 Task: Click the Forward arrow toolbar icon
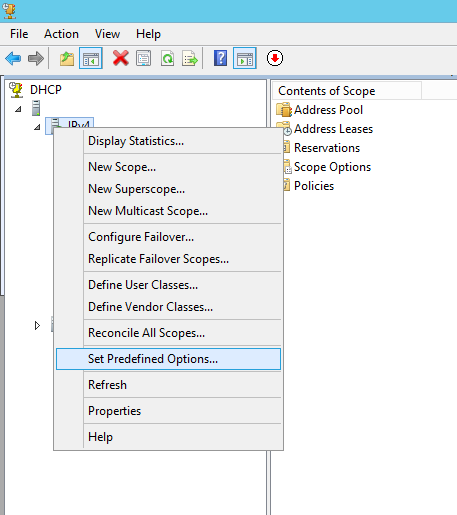click(36, 58)
